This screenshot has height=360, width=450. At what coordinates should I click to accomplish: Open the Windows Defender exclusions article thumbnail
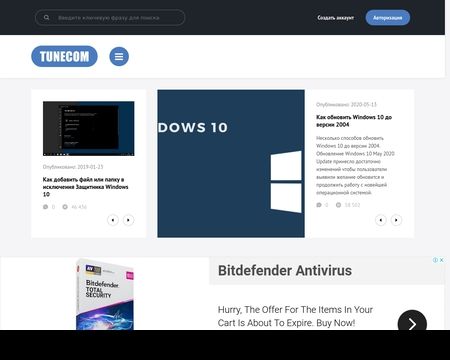tap(89, 128)
